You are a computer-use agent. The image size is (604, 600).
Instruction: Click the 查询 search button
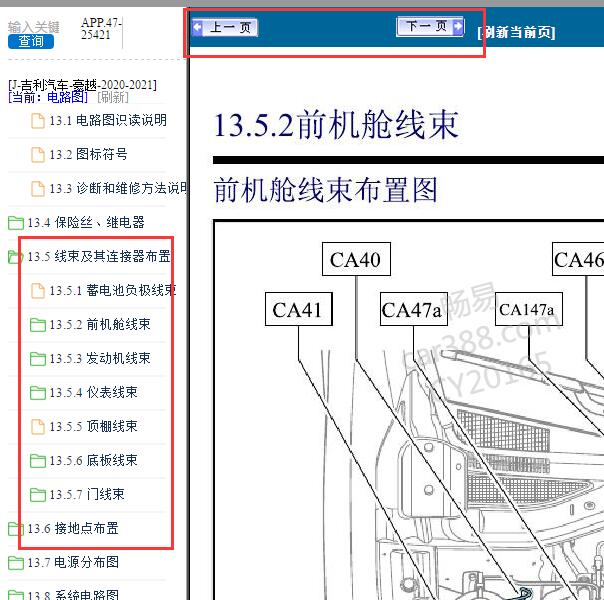coord(30,41)
